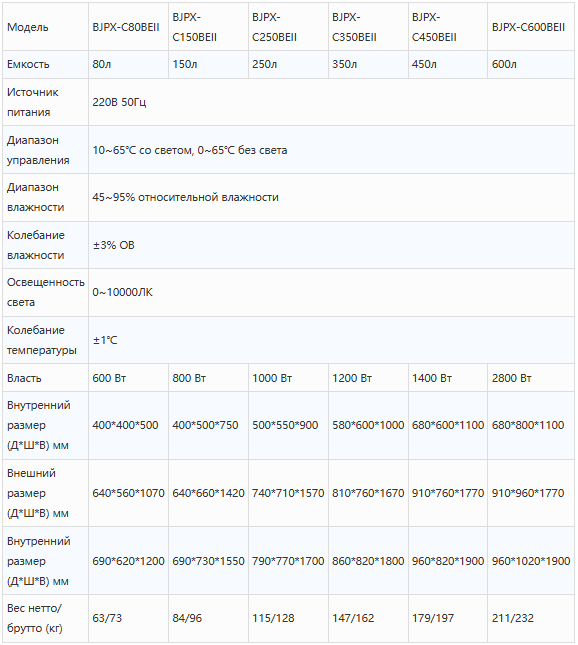Click the 450л capacity cell
The width and height of the screenshot is (578, 645).
(x=448, y=65)
